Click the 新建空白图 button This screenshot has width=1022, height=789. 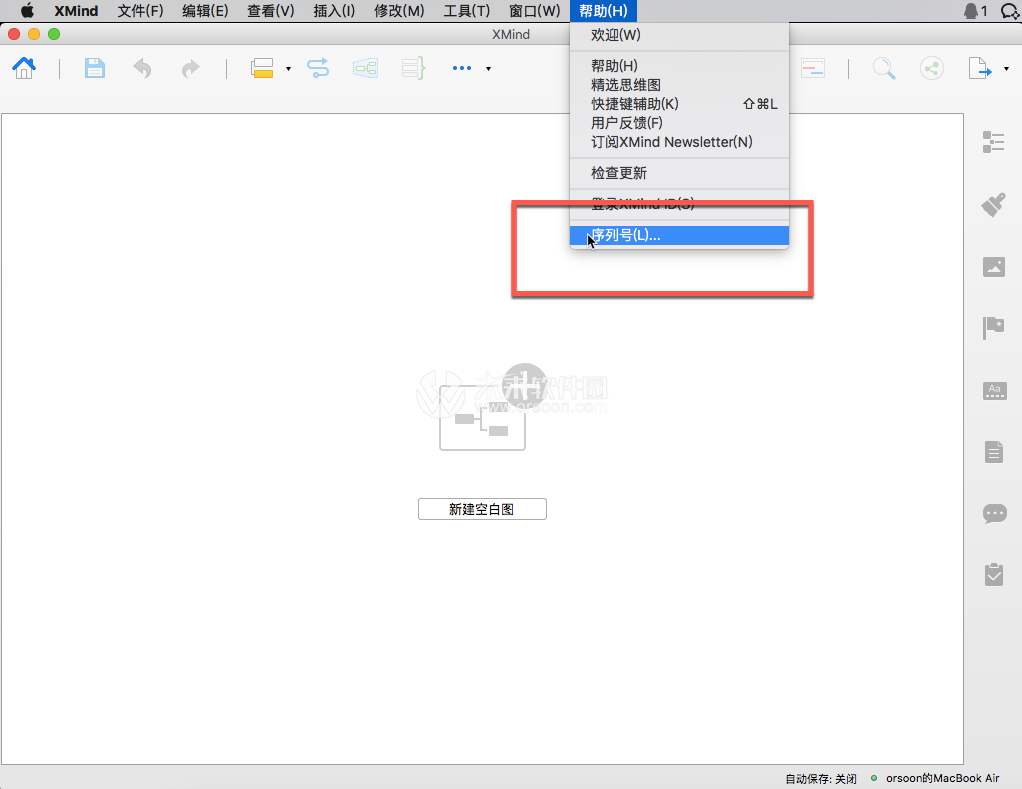(x=482, y=509)
